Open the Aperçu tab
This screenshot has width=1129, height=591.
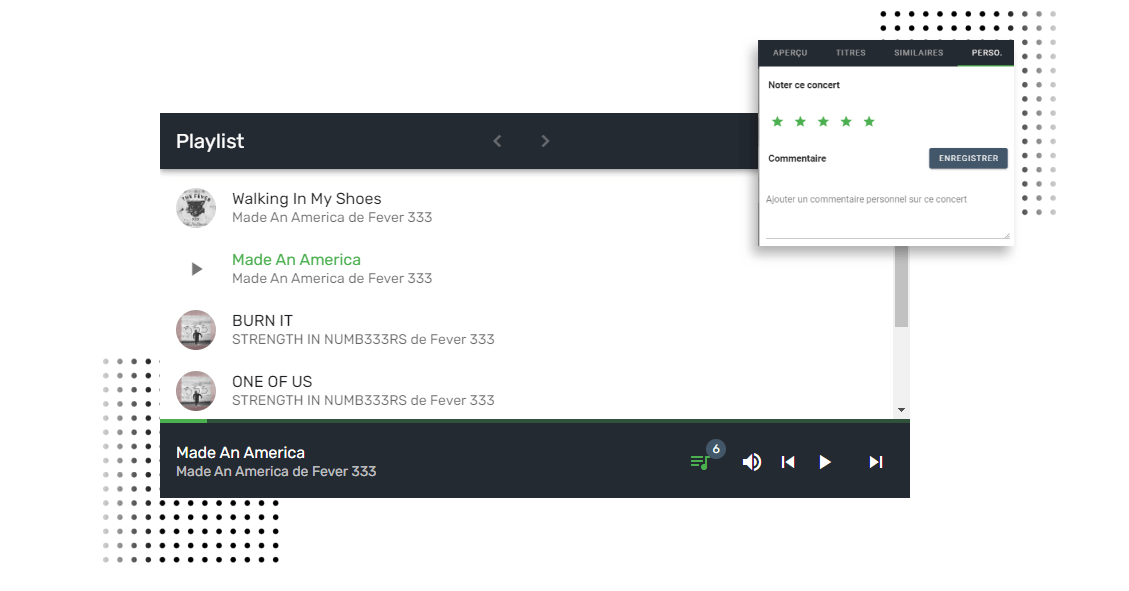(x=790, y=53)
